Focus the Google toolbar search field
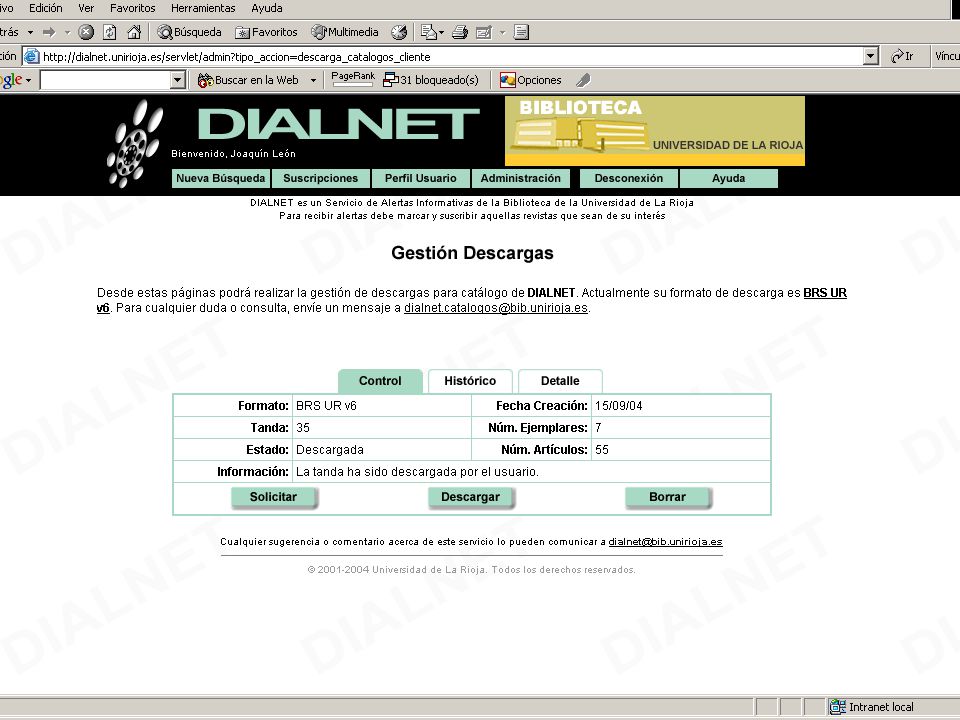This screenshot has width=960, height=720. point(105,80)
